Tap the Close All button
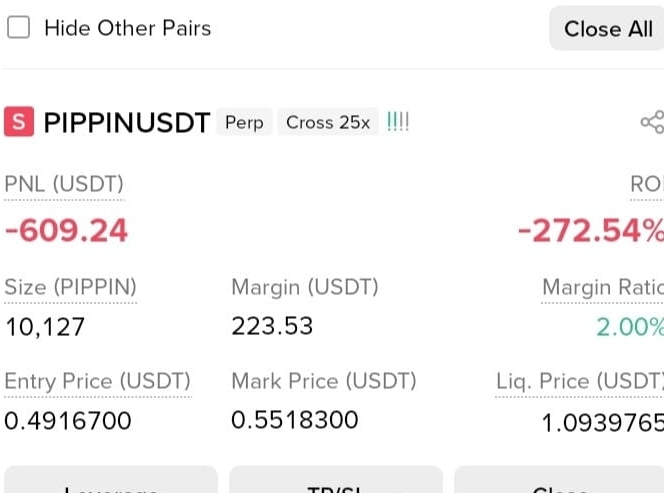Image resolution: width=664 pixels, height=493 pixels. point(607,29)
